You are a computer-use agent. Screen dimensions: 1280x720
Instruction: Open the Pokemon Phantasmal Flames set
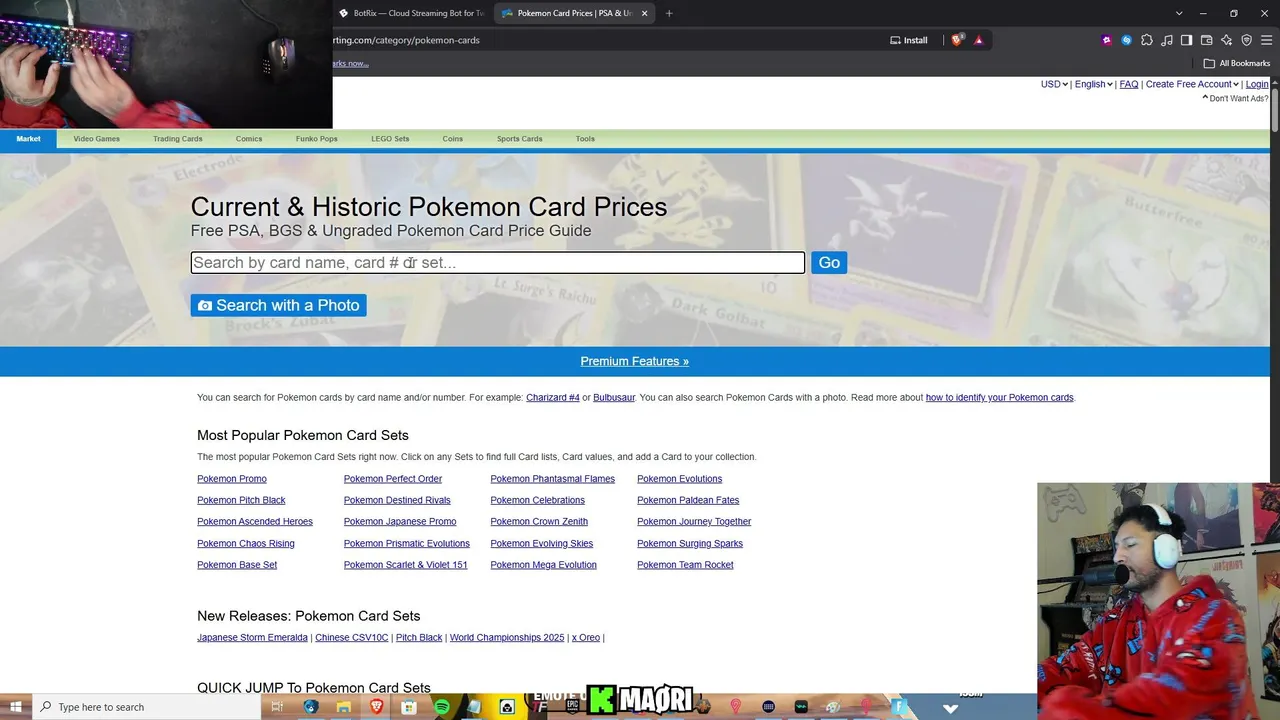click(x=552, y=479)
